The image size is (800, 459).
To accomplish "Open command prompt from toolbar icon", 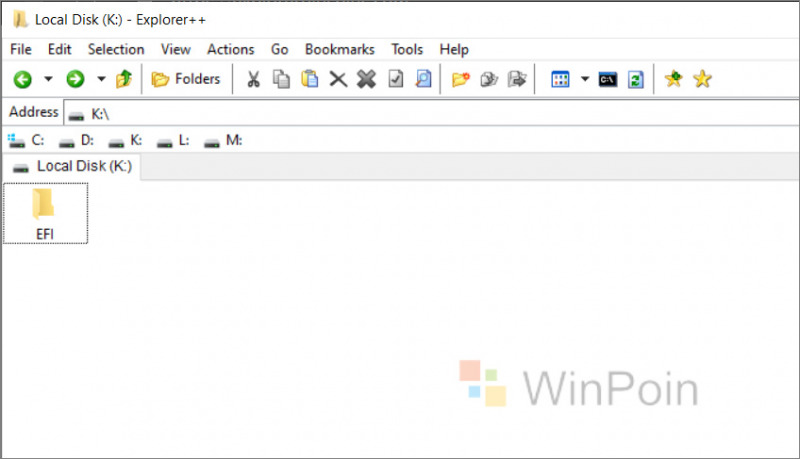I will [x=607, y=79].
